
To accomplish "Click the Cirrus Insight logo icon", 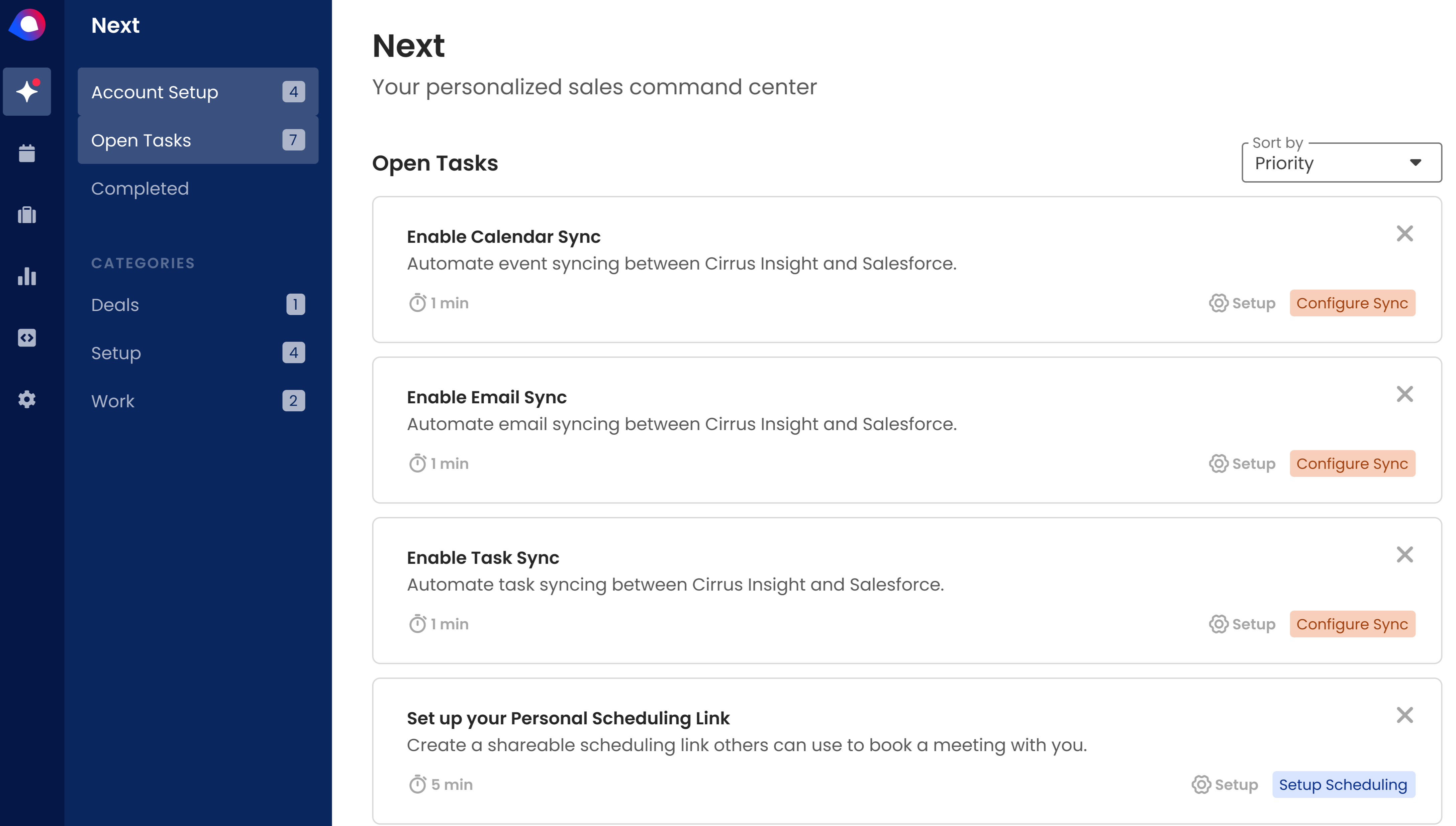I will coord(27,25).
